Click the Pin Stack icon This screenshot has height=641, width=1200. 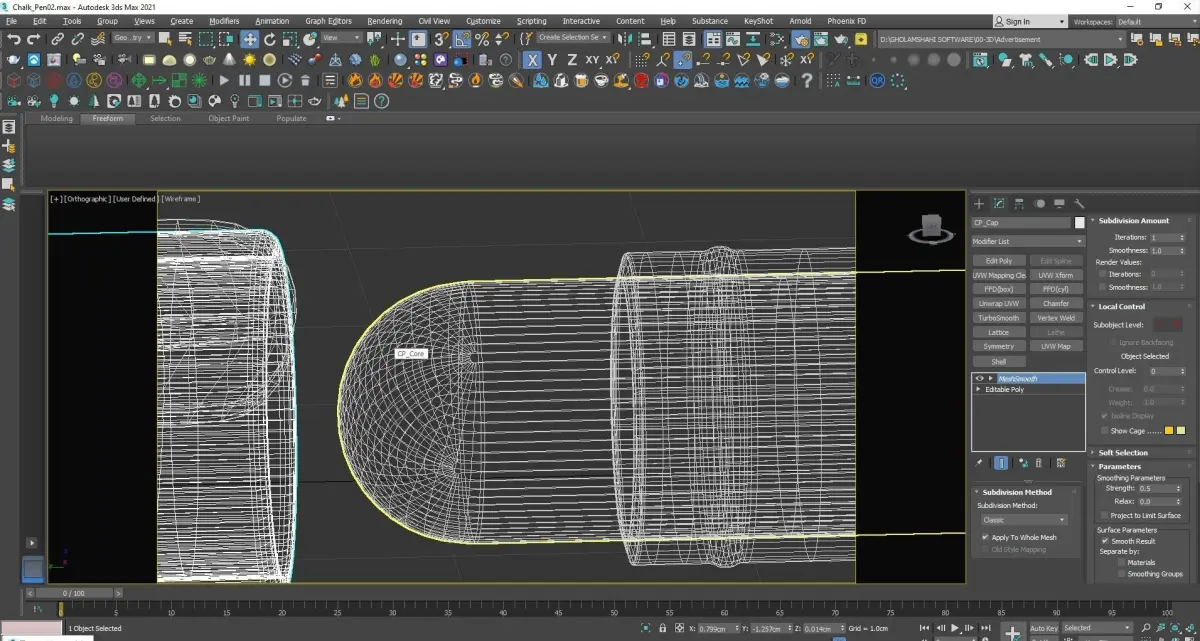tap(979, 463)
